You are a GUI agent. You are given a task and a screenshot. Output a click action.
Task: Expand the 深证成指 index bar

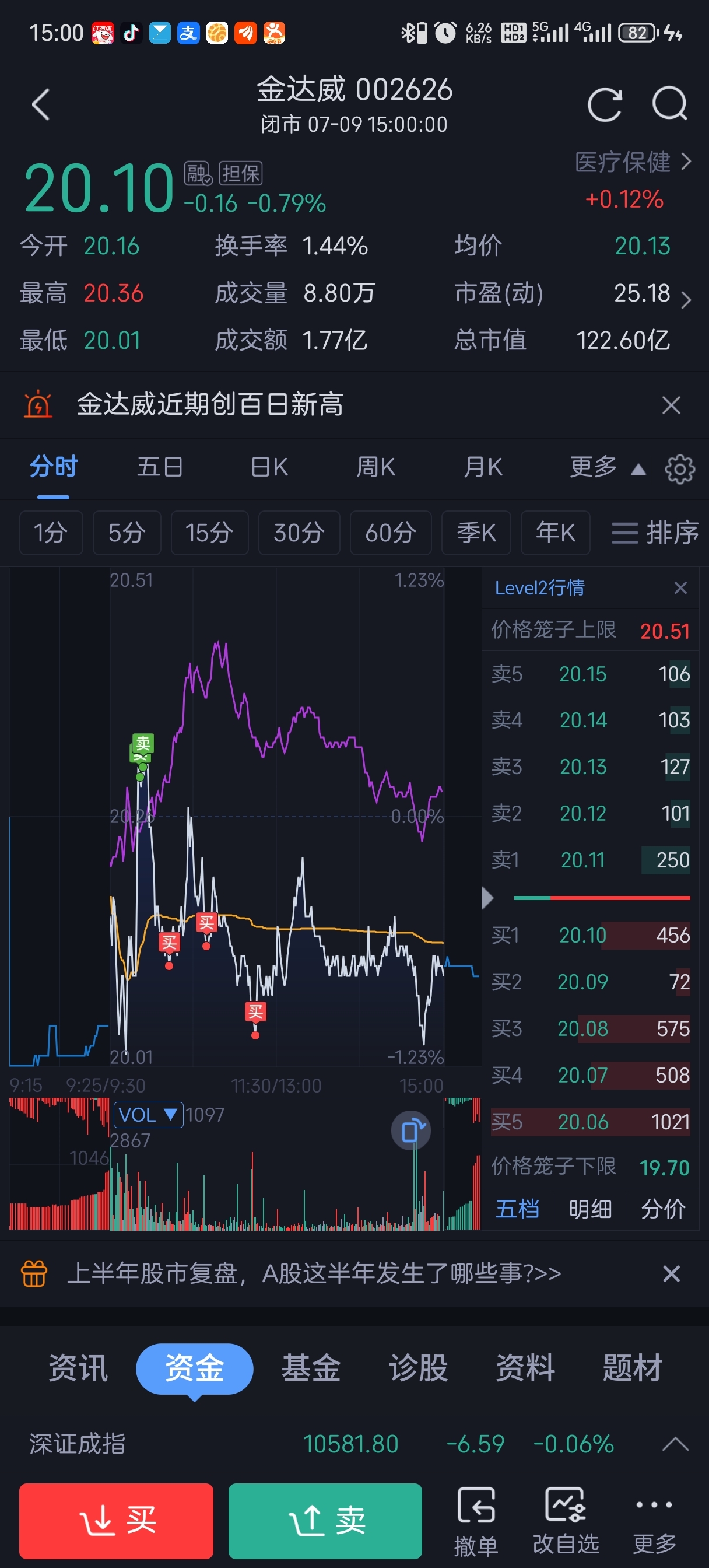[676, 1443]
